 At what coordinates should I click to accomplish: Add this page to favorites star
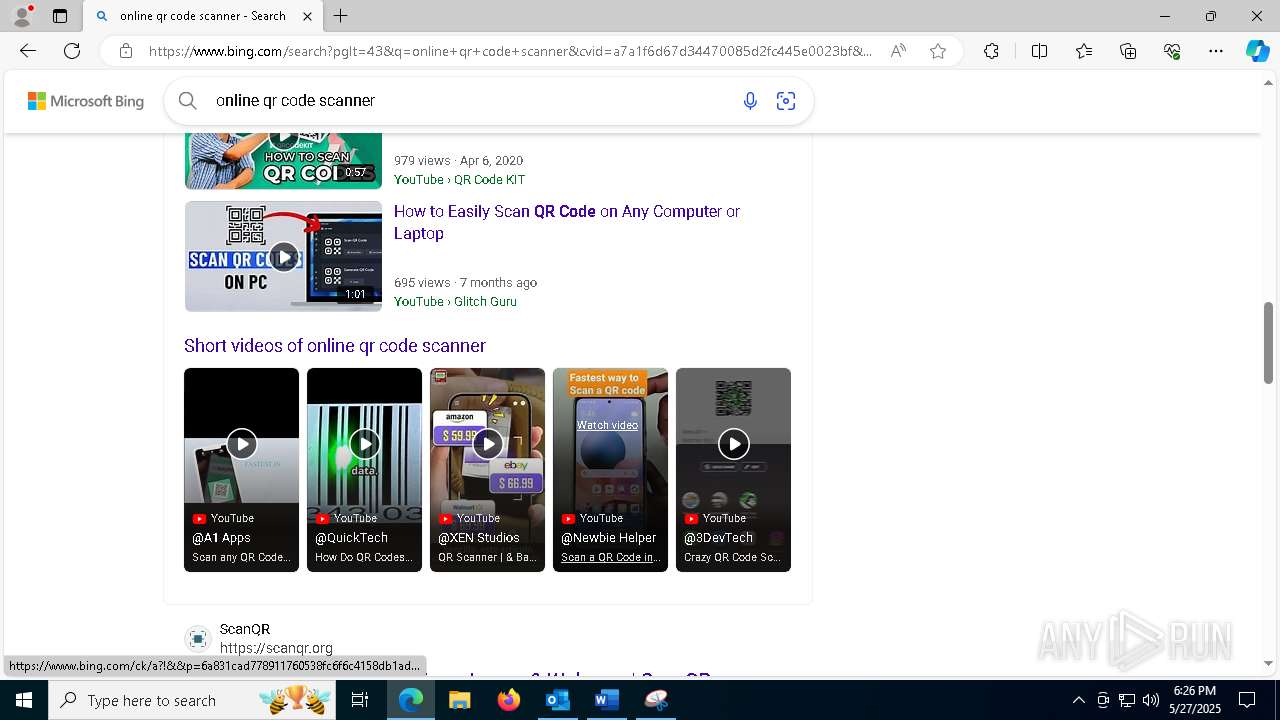click(x=938, y=51)
